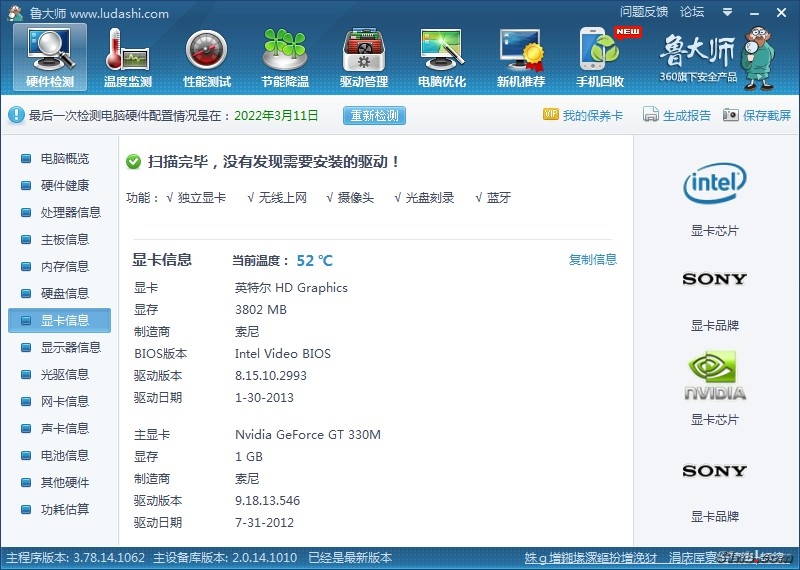Click the 复制信息 link

[x=592, y=260]
